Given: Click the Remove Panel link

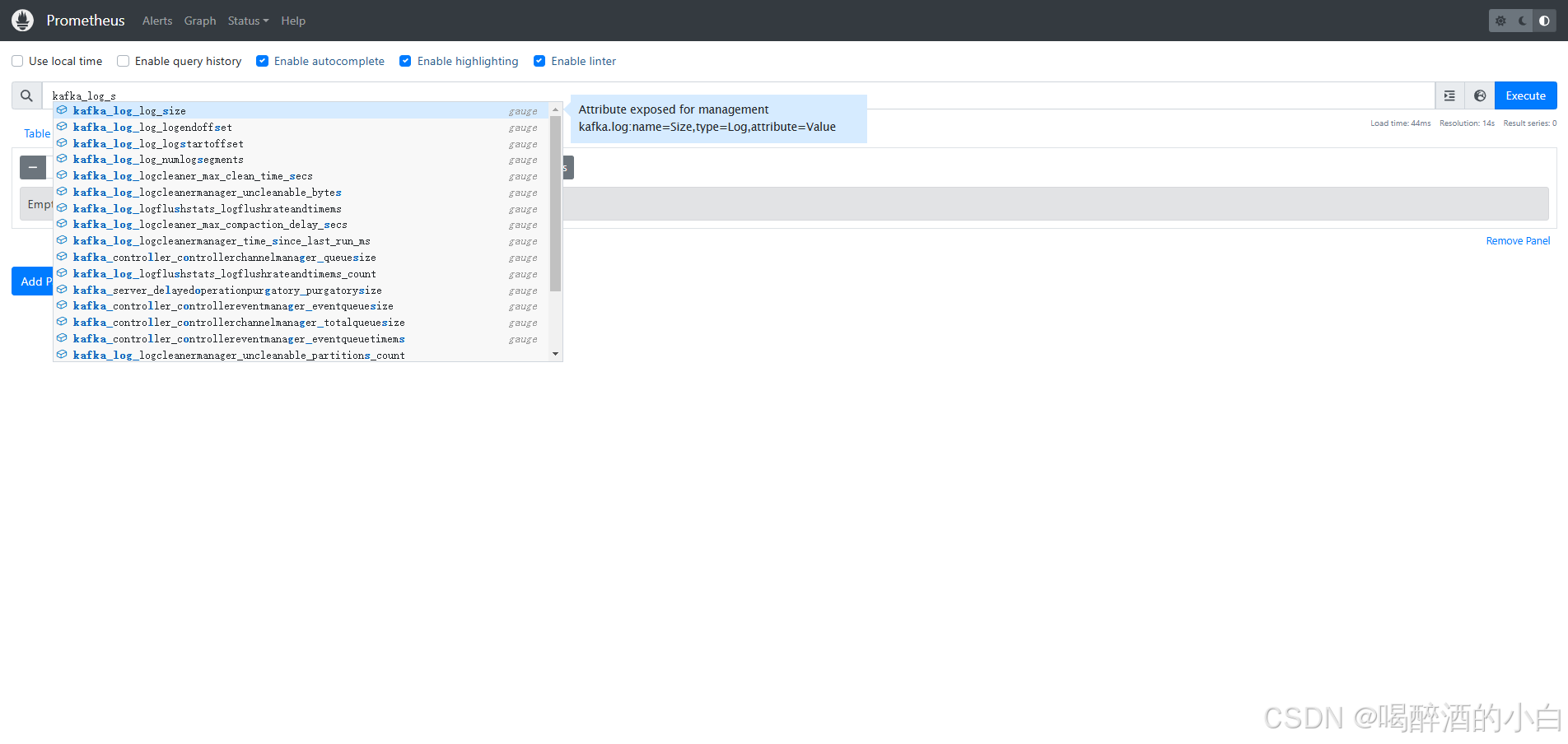Looking at the screenshot, I should tap(1518, 241).
